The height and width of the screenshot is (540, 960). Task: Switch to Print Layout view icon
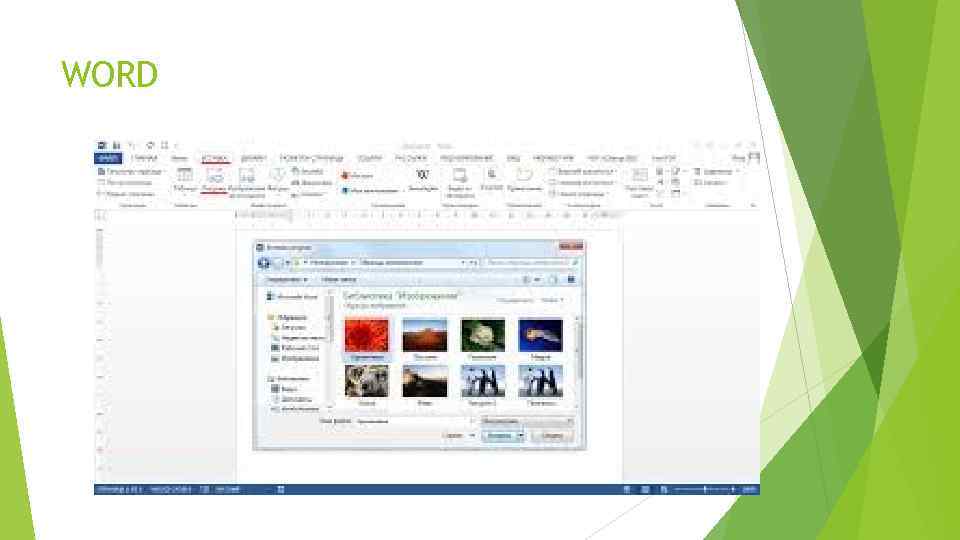point(645,490)
